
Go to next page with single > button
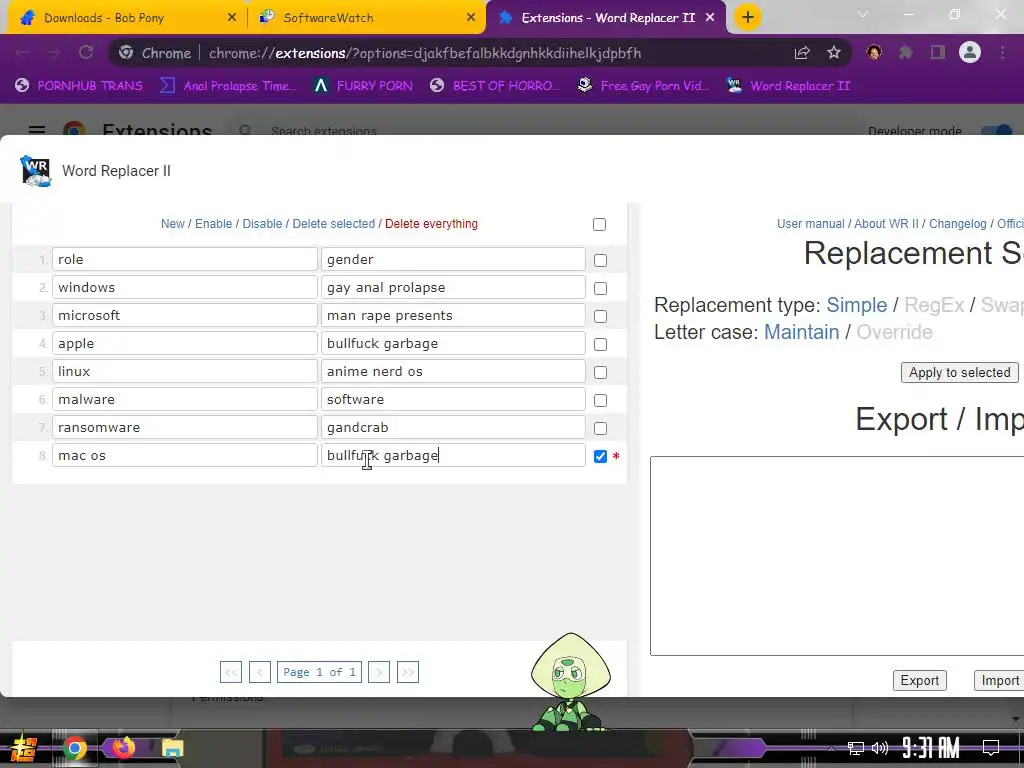coord(379,672)
